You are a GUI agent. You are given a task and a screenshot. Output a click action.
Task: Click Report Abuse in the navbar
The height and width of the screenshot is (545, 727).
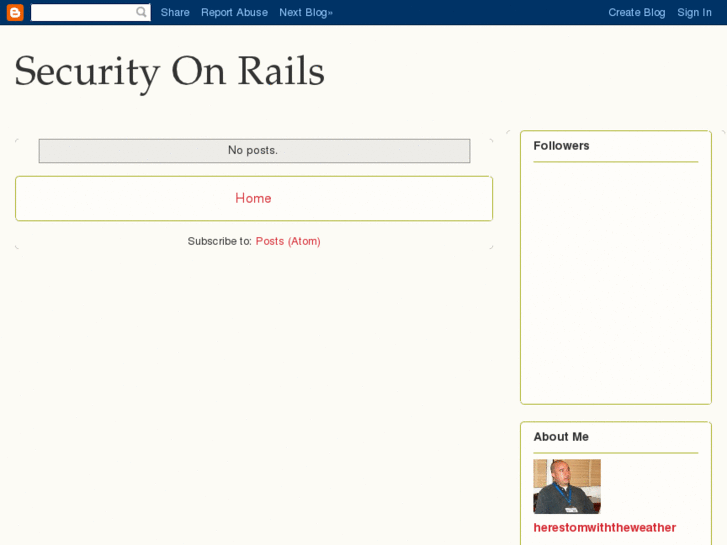[x=234, y=13]
